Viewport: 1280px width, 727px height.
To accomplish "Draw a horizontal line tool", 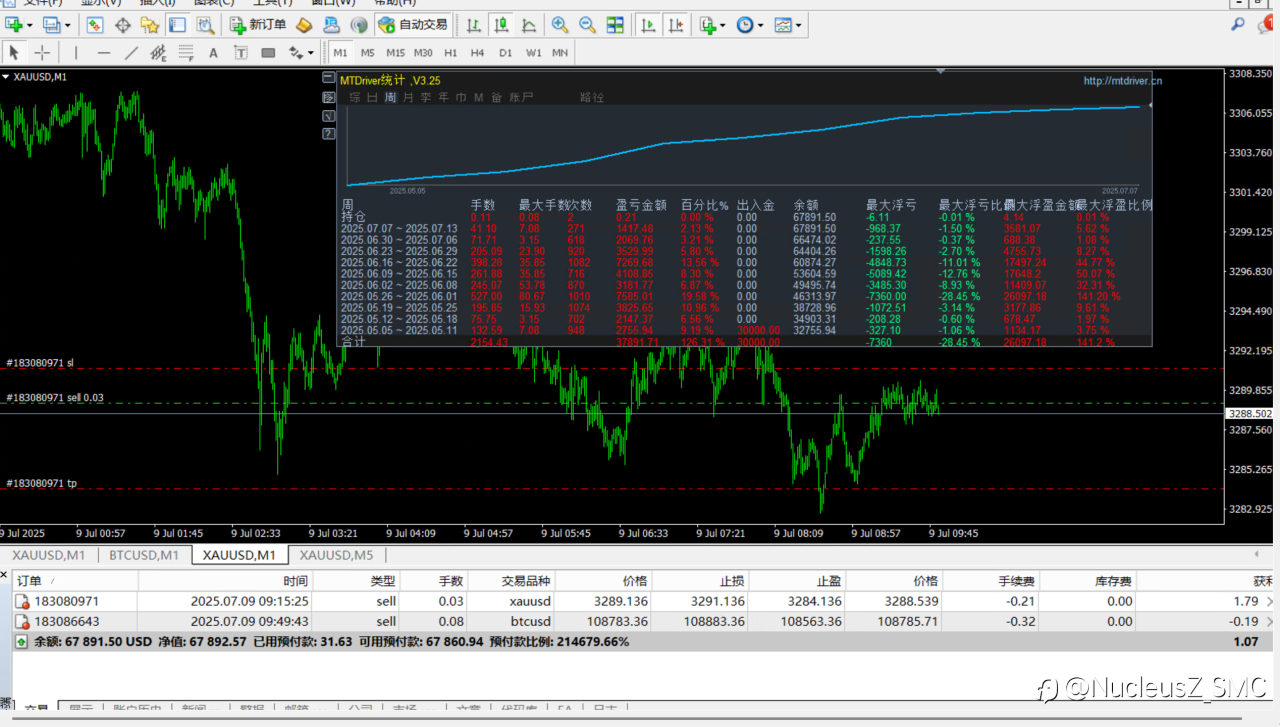I will coord(104,53).
